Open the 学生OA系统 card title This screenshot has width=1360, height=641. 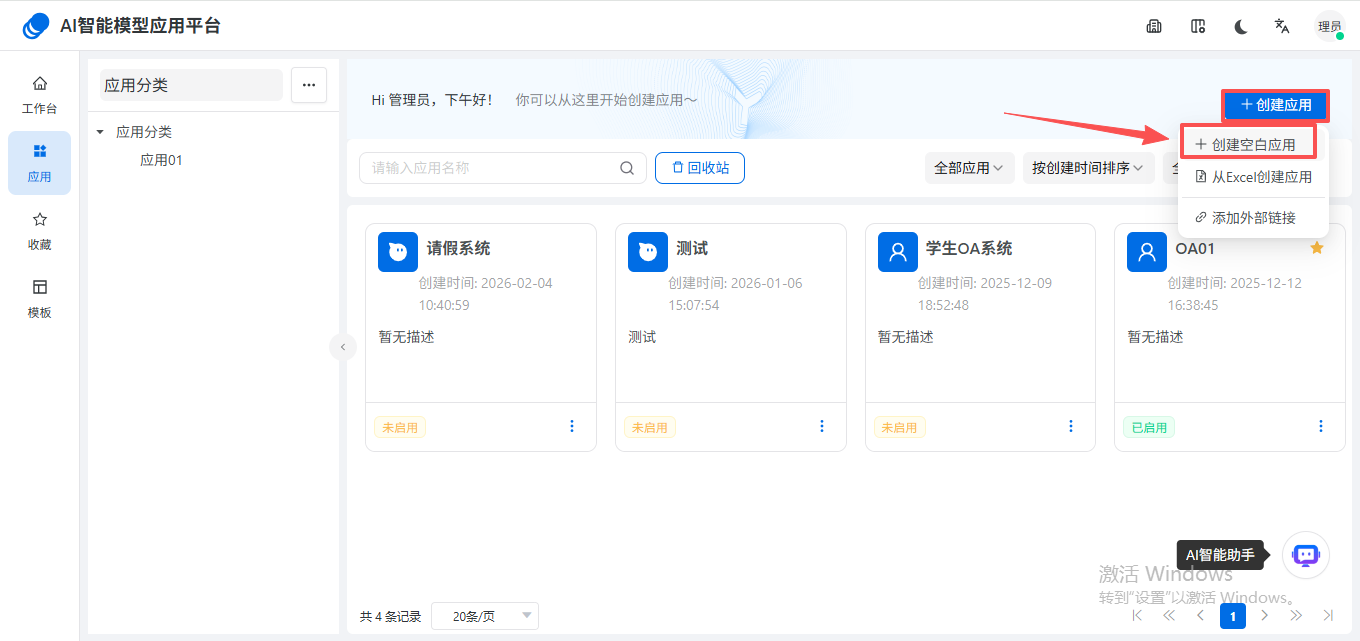point(969,248)
